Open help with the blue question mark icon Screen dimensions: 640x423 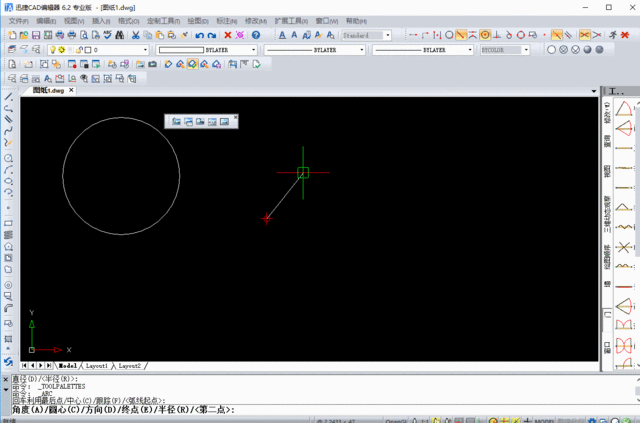(x=256, y=35)
